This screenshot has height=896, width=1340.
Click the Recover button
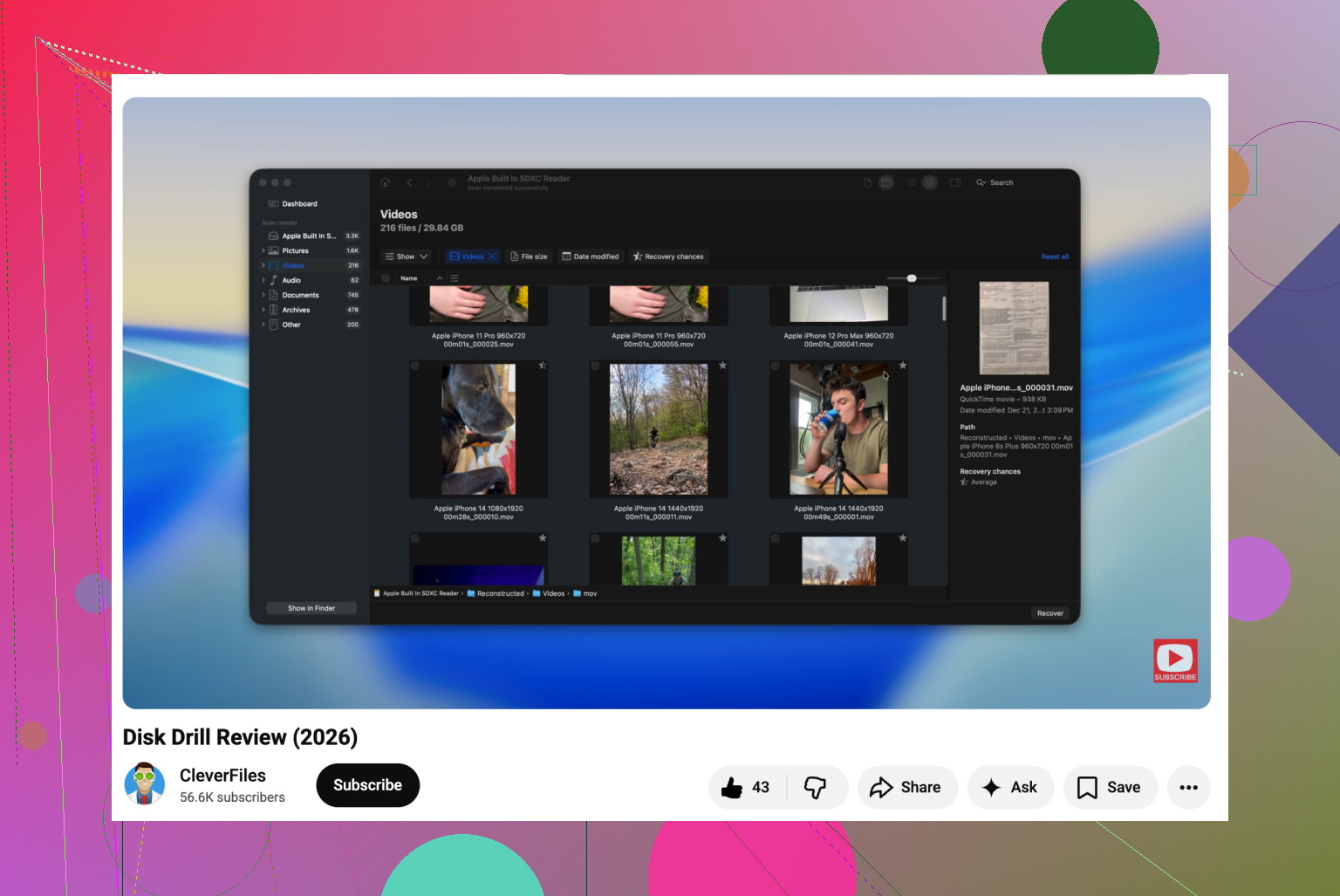[x=1050, y=613]
